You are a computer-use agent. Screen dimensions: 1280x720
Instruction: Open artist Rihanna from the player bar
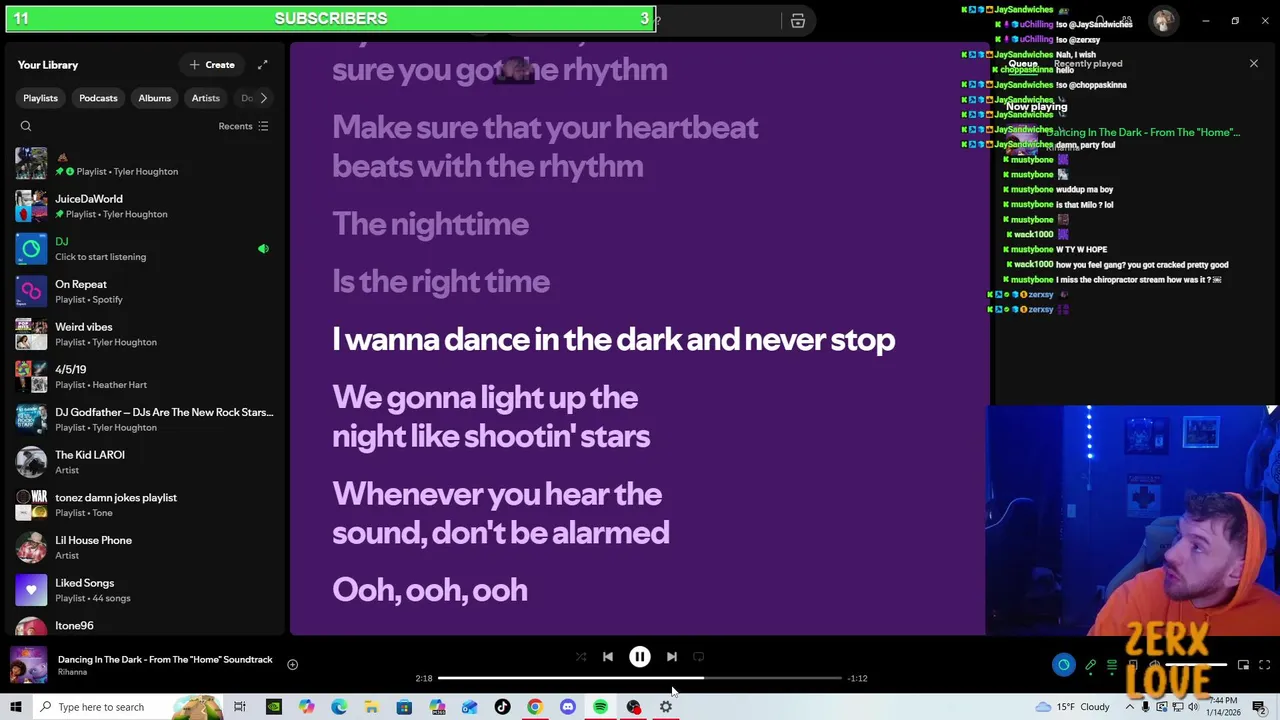click(x=72, y=672)
